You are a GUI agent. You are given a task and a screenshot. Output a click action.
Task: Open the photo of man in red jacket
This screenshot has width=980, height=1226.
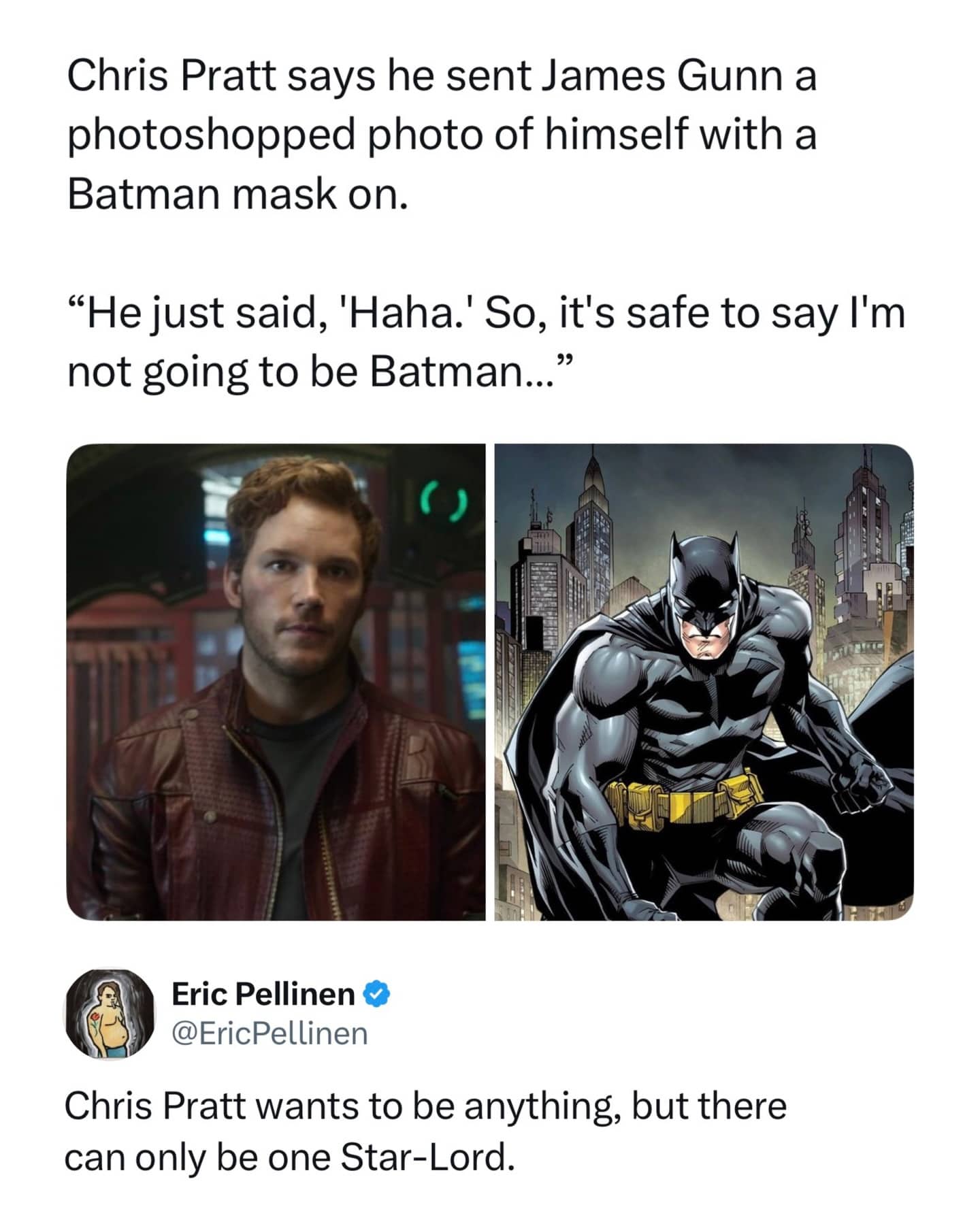tap(276, 682)
